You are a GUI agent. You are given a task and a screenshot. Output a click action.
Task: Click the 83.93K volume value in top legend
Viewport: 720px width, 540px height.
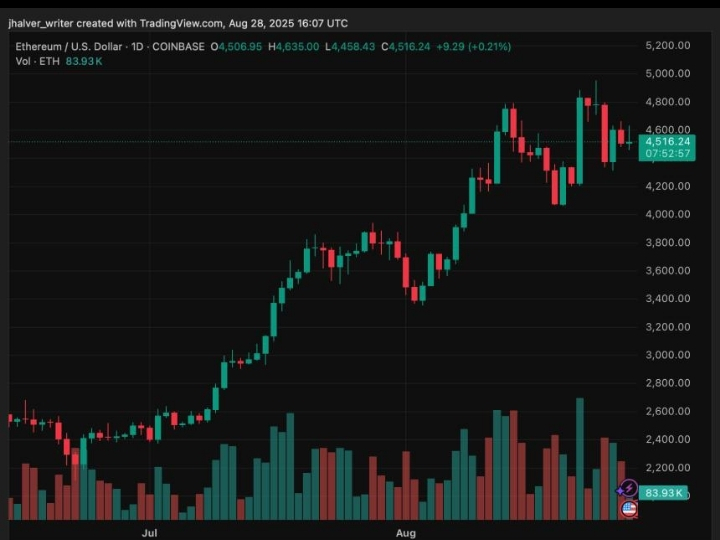(84, 61)
